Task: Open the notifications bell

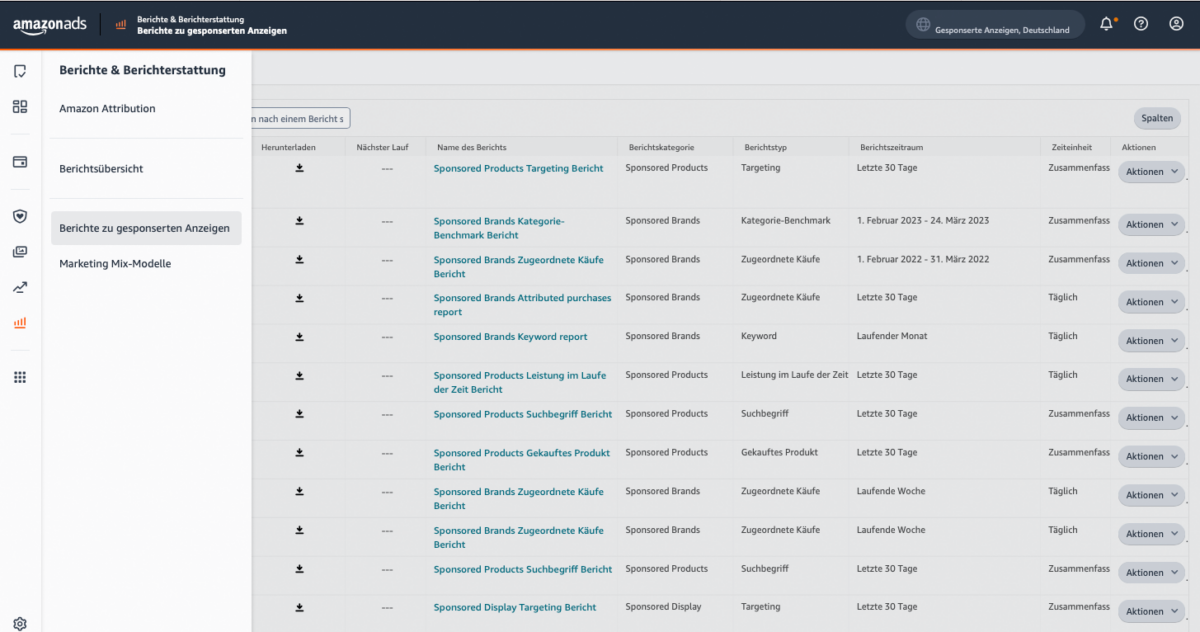Action: click(1107, 24)
